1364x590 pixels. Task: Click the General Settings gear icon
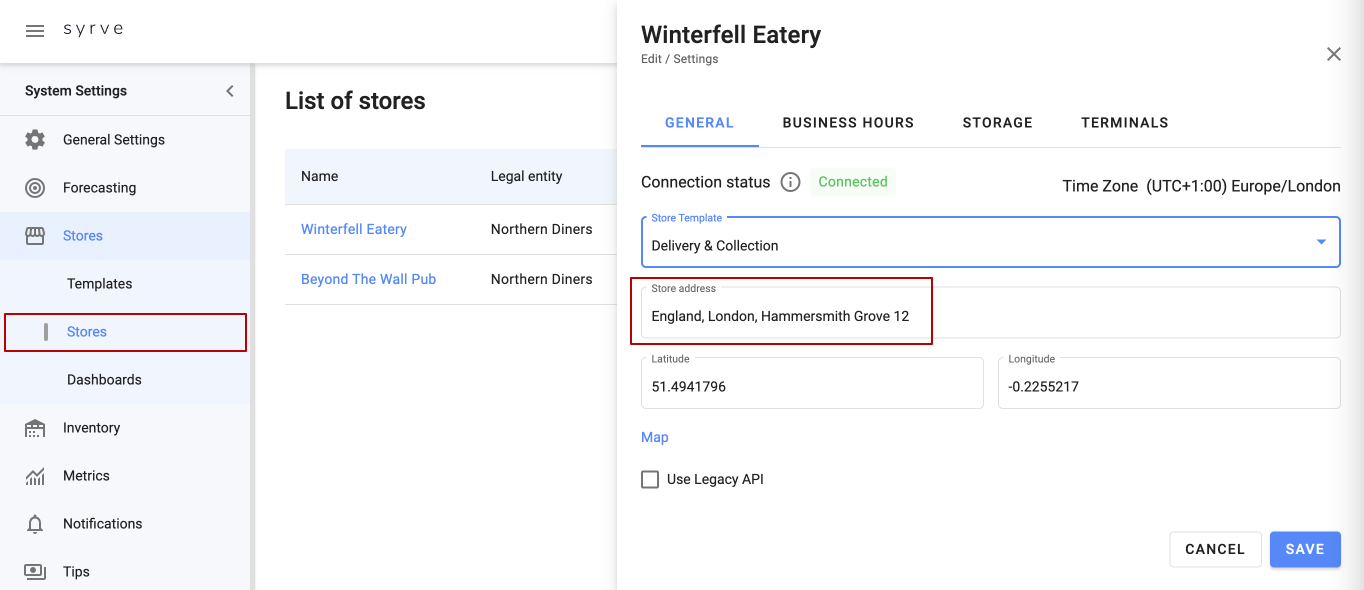tap(35, 140)
